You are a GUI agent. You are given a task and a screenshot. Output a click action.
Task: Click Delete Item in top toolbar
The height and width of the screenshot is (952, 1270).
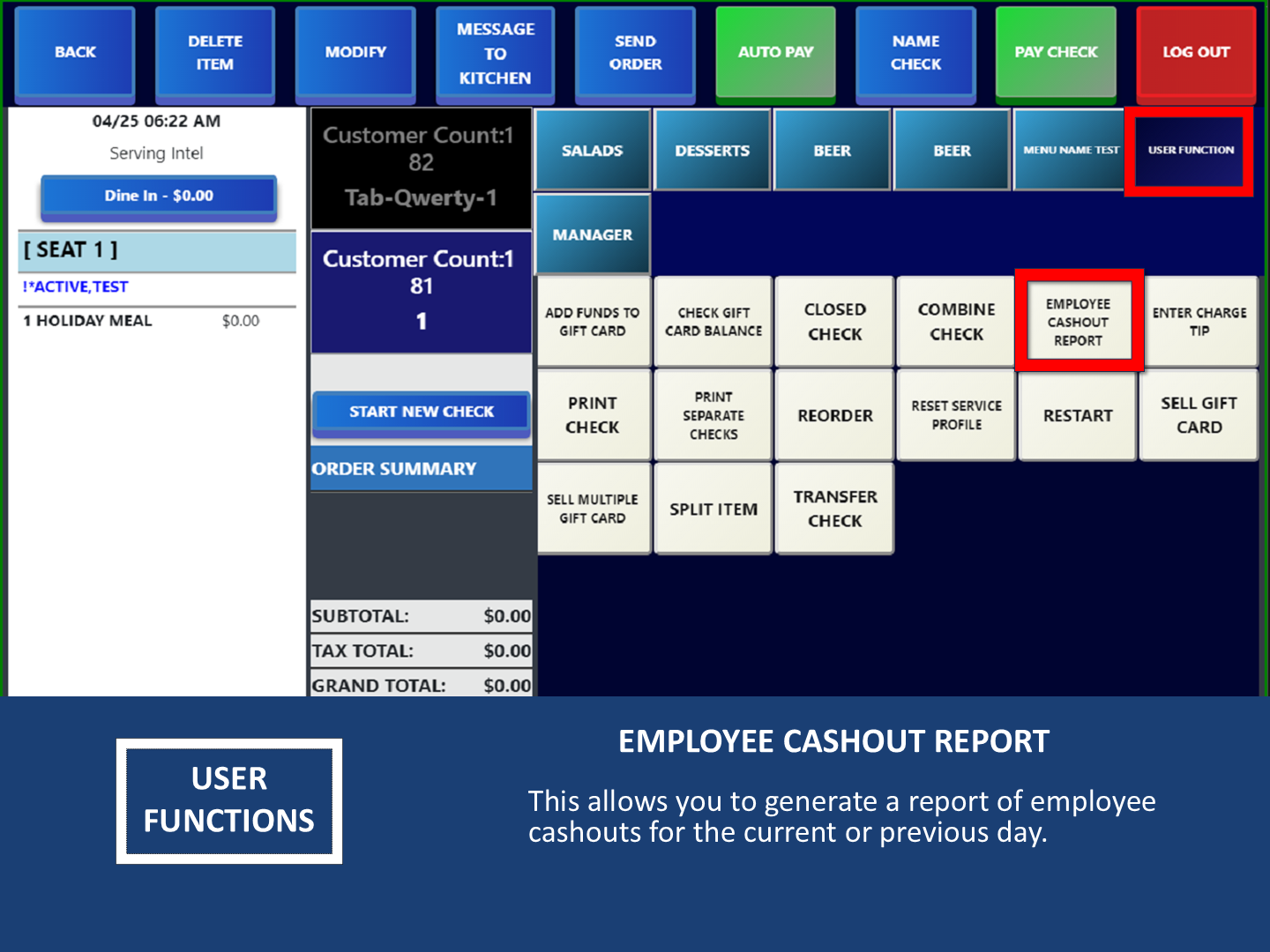click(x=214, y=53)
